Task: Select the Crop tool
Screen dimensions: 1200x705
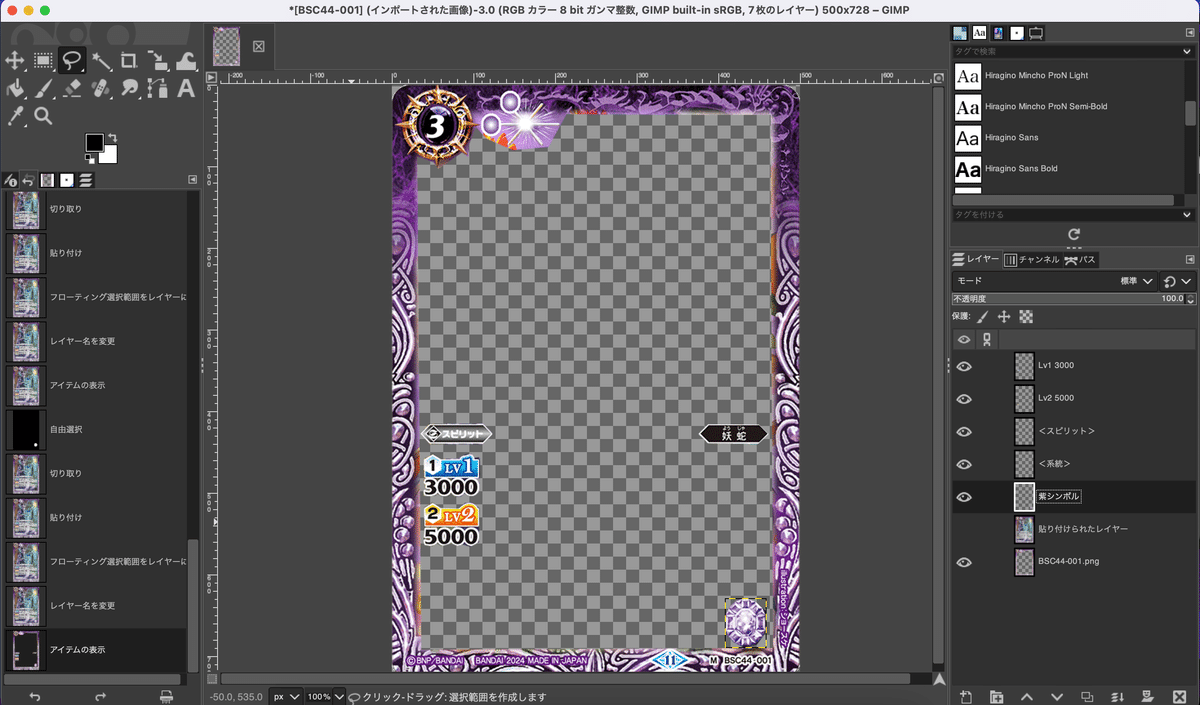Action: point(129,61)
